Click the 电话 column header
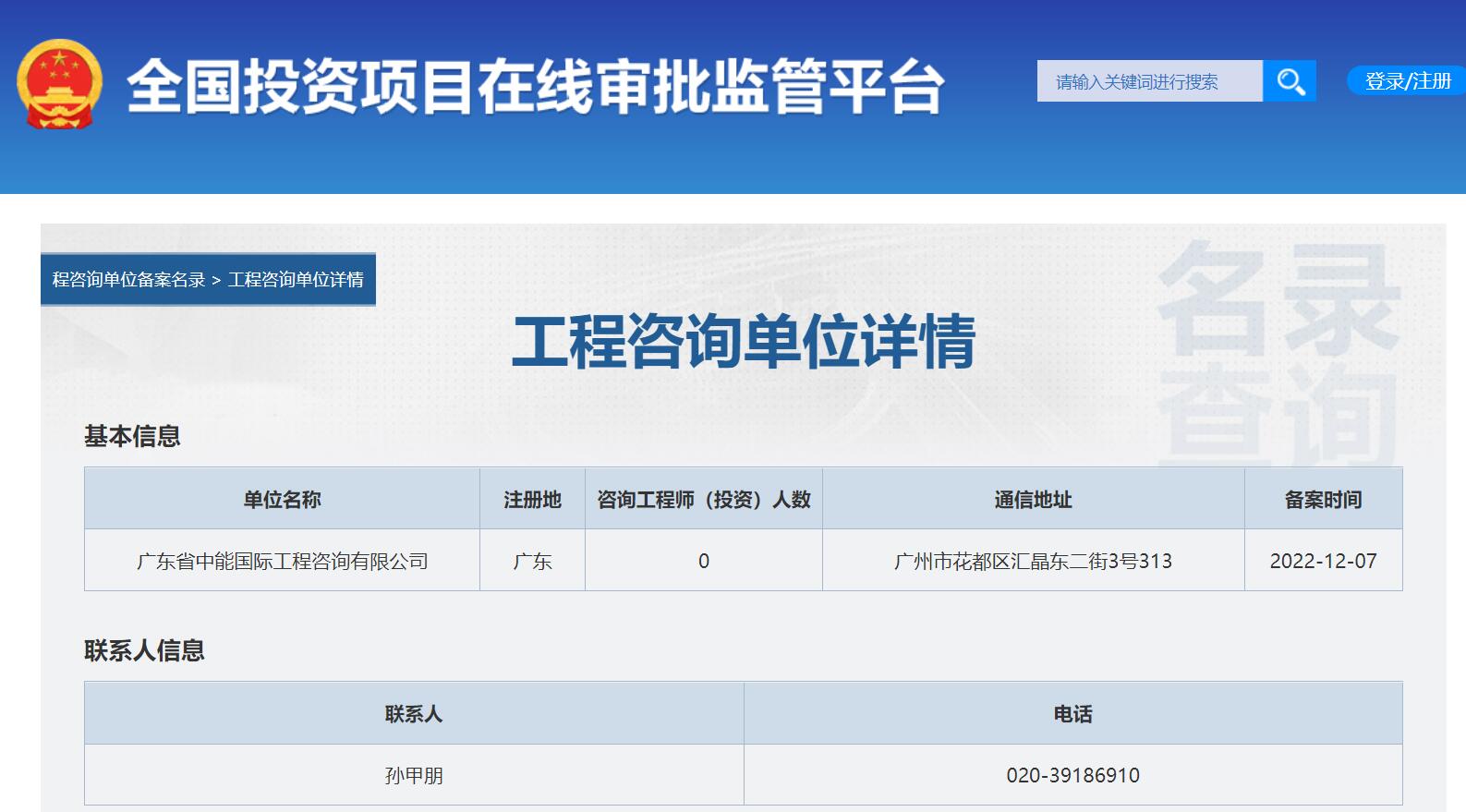 click(1072, 714)
